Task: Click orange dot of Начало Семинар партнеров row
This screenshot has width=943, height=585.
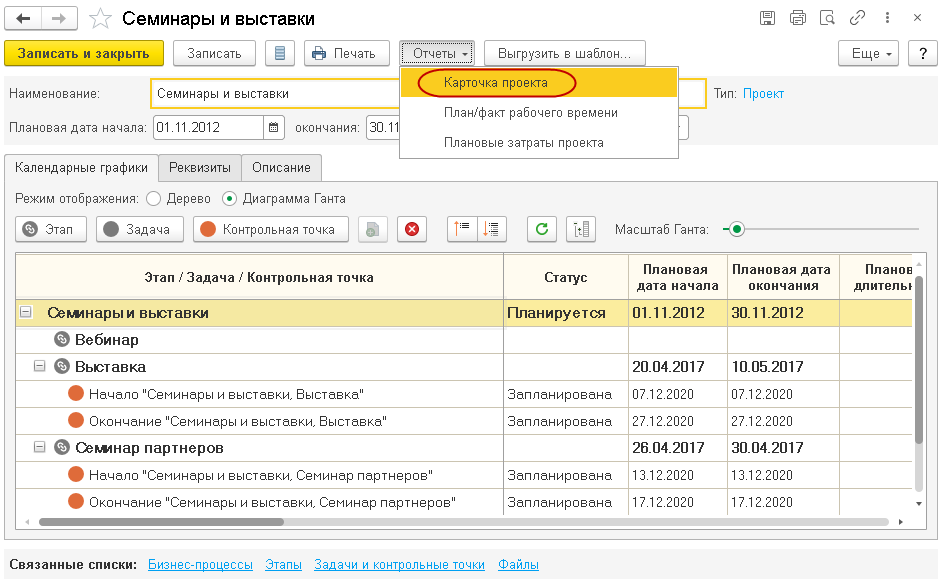Action: click(x=76, y=474)
